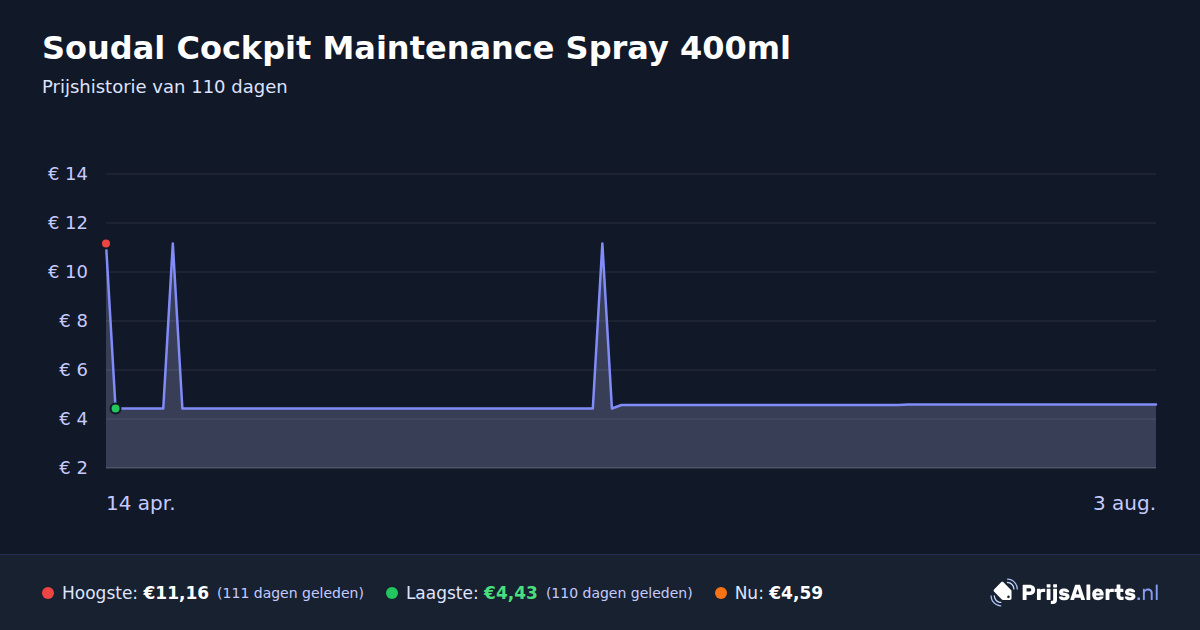Click the lowest price value €4,43

pyautogui.click(x=510, y=593)
